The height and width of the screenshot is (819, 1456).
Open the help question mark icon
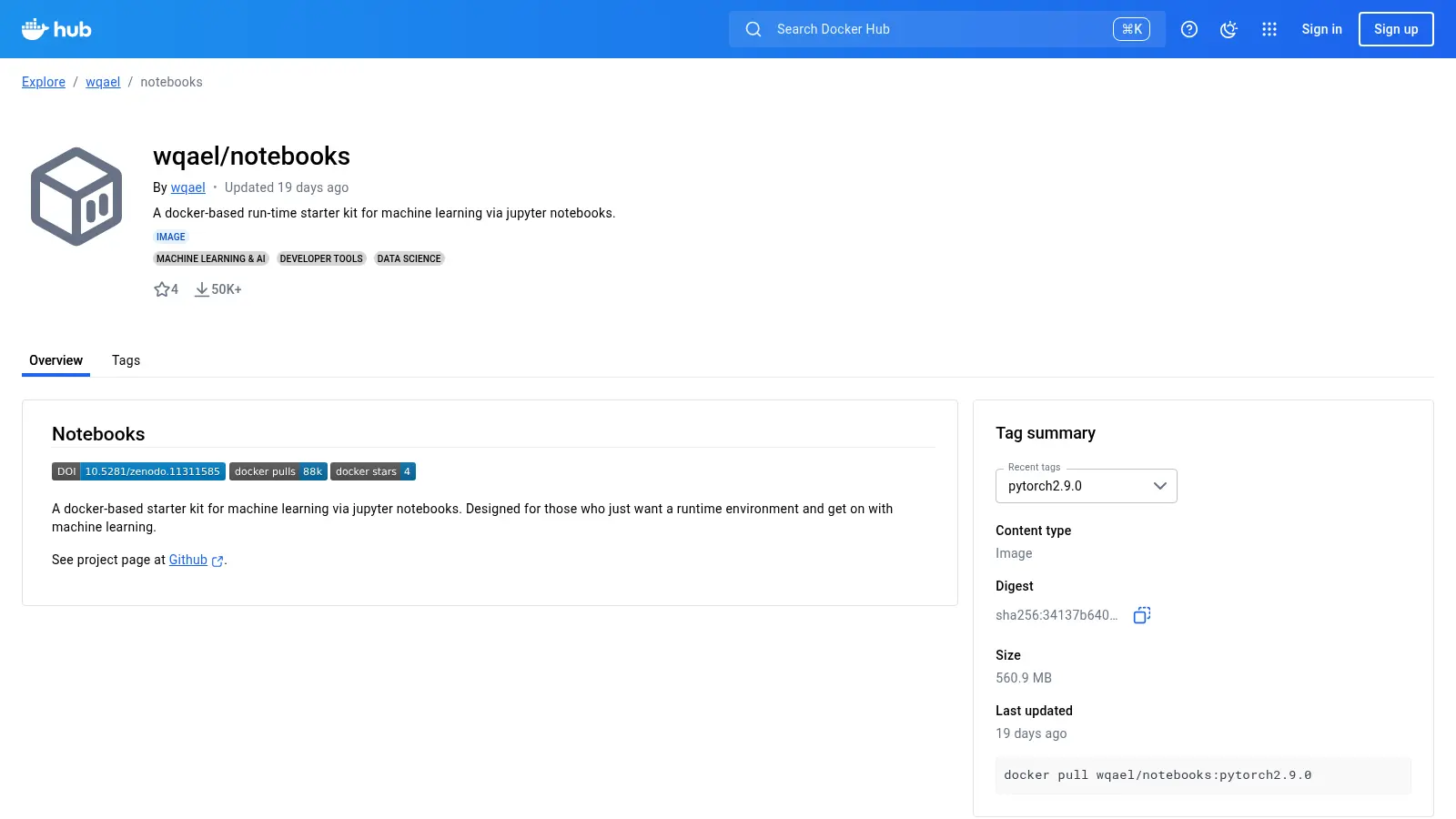click(x=1189, y=29)
